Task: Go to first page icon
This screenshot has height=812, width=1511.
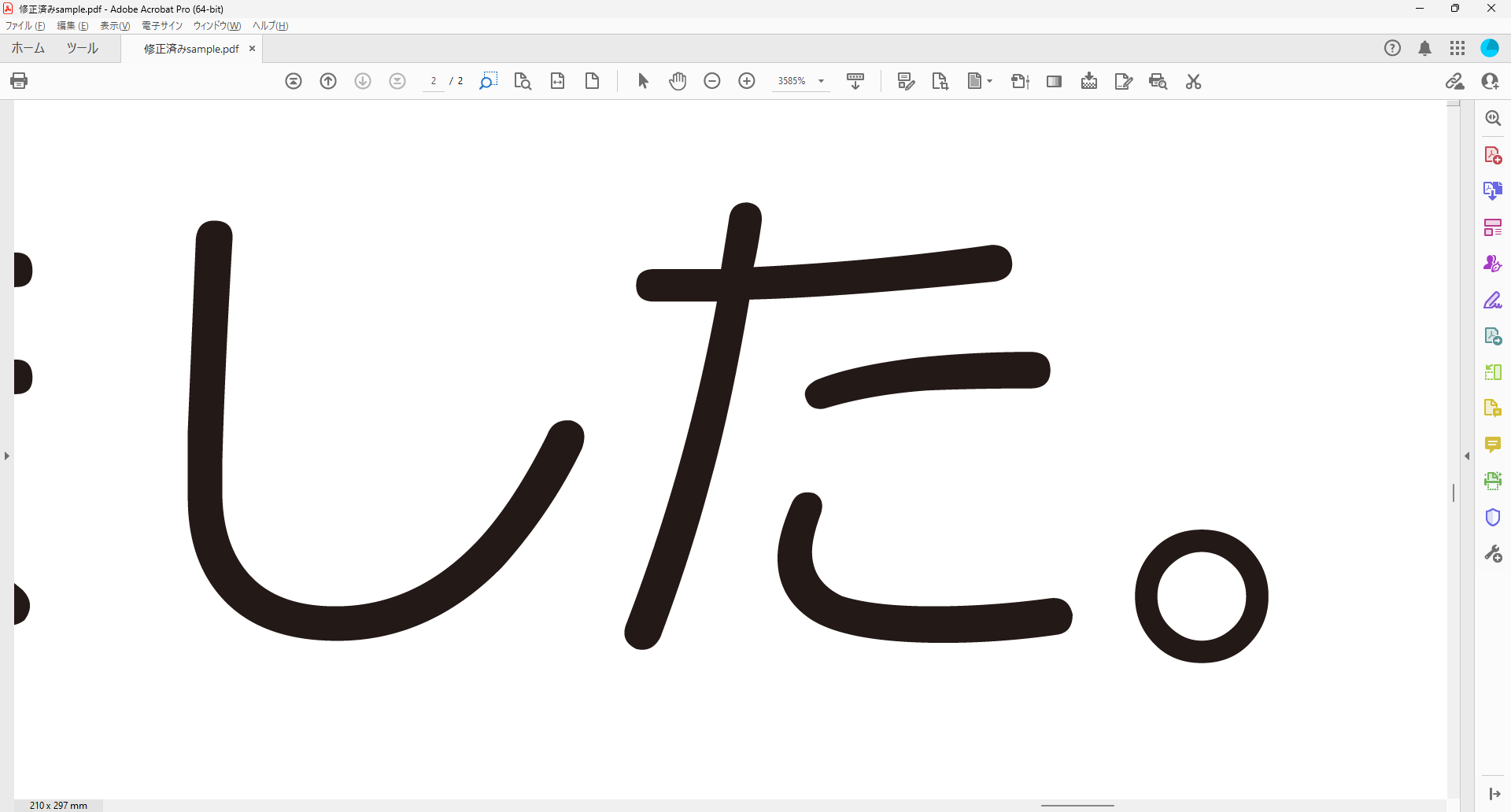Action: [x=294, y=81]
